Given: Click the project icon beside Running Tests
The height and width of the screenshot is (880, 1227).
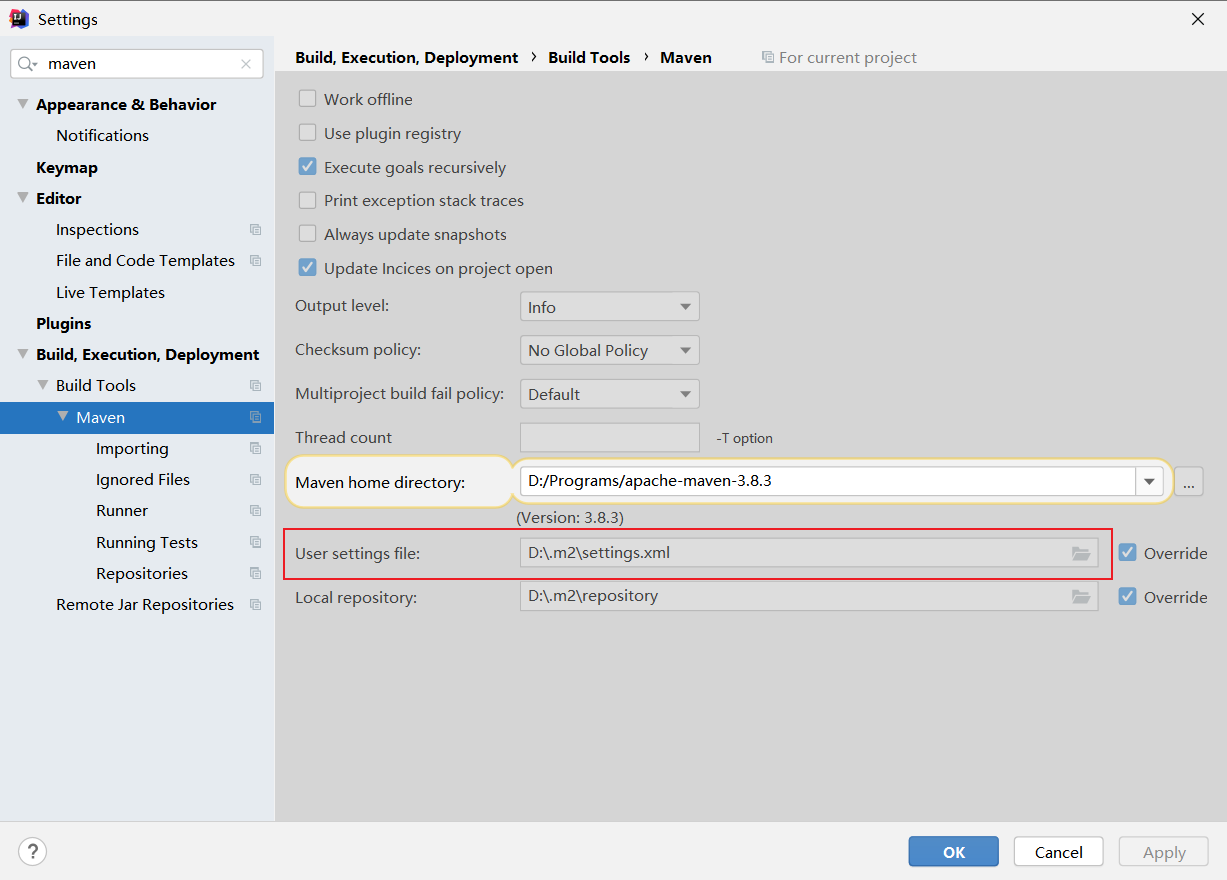Looking at the screenshot, I should (x=255, y=543).
